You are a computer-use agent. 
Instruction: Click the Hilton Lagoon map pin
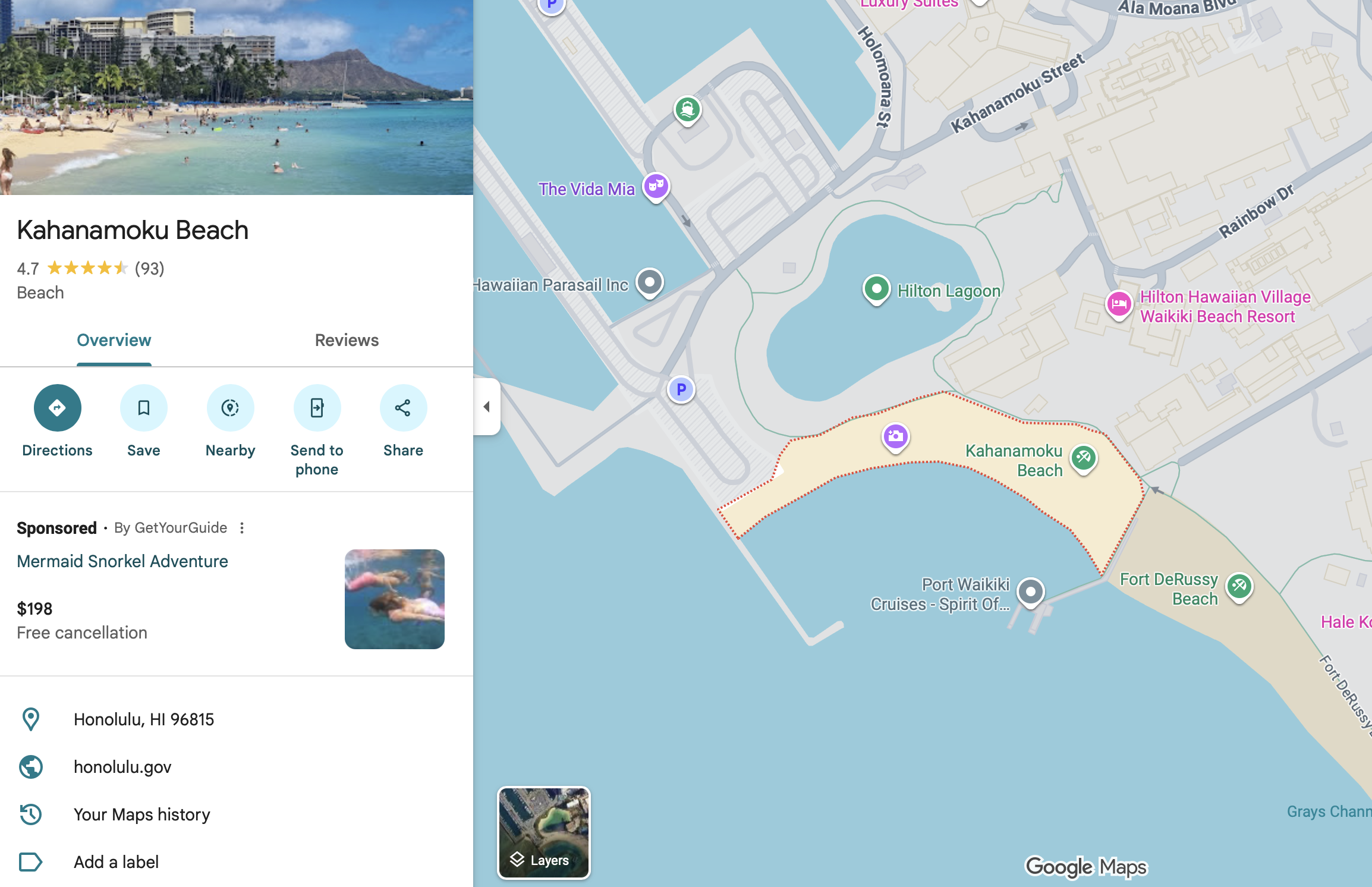pos(876,290)
